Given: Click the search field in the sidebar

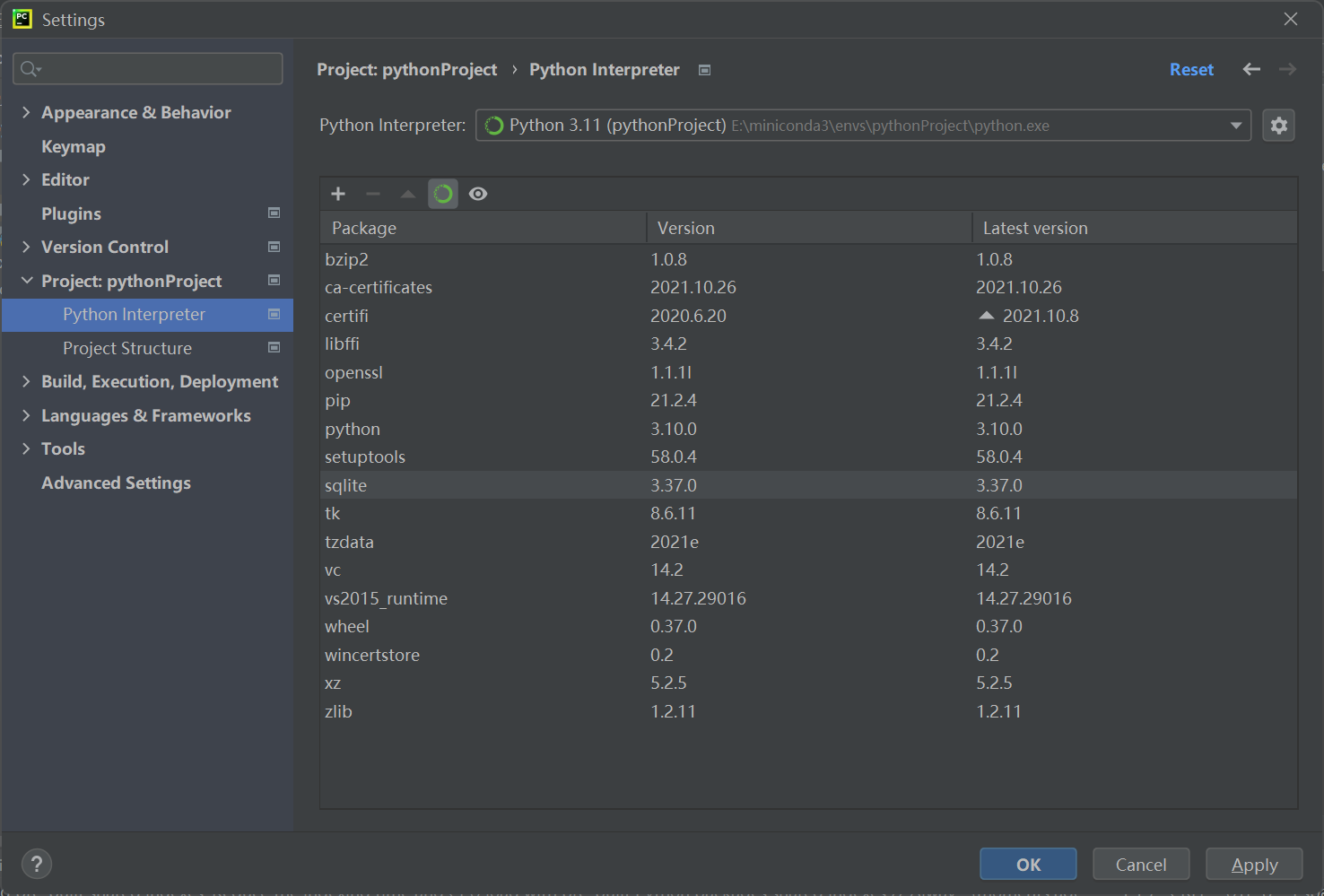Looking at the screenshot, I should [147, 68].
